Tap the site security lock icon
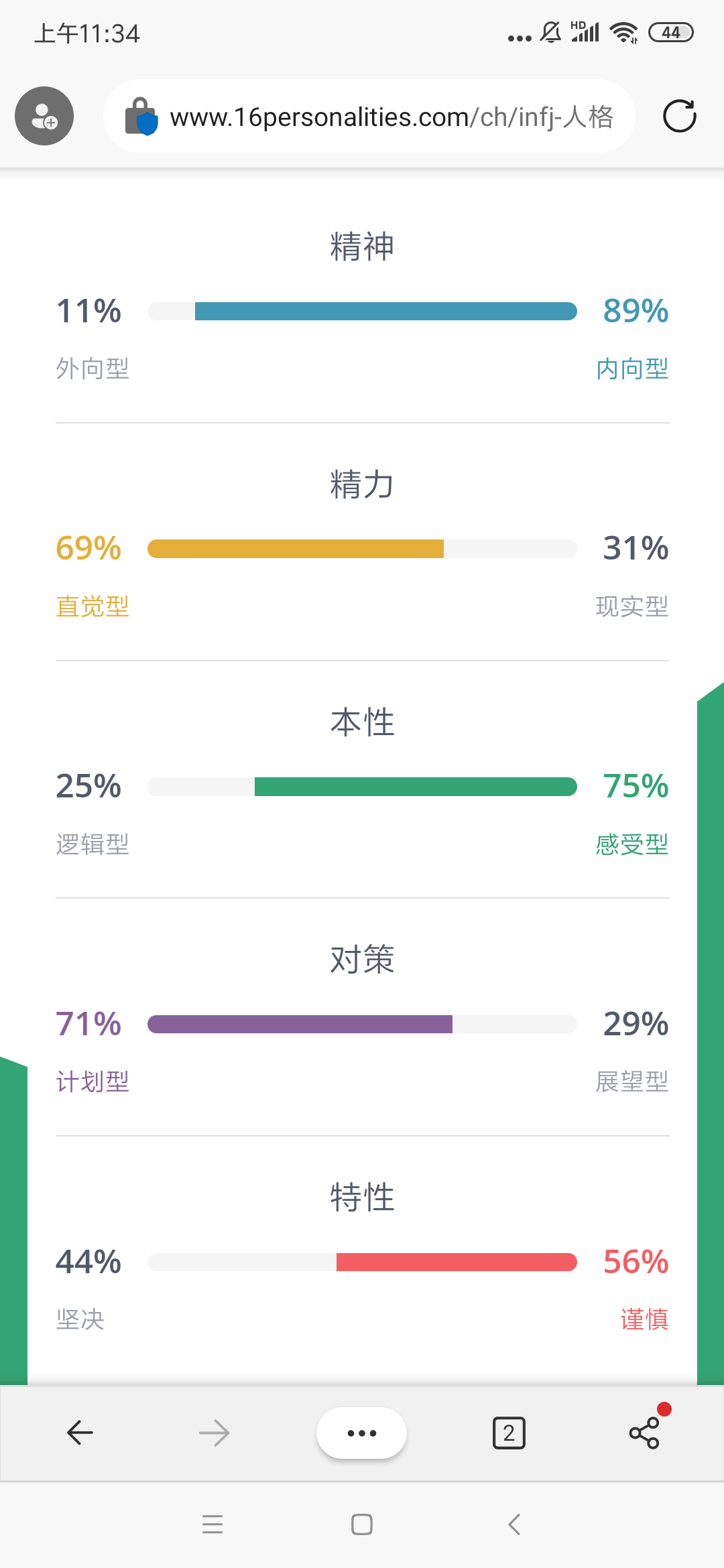Viewport: 724px width, 1568px height. [x=141, y=117]
